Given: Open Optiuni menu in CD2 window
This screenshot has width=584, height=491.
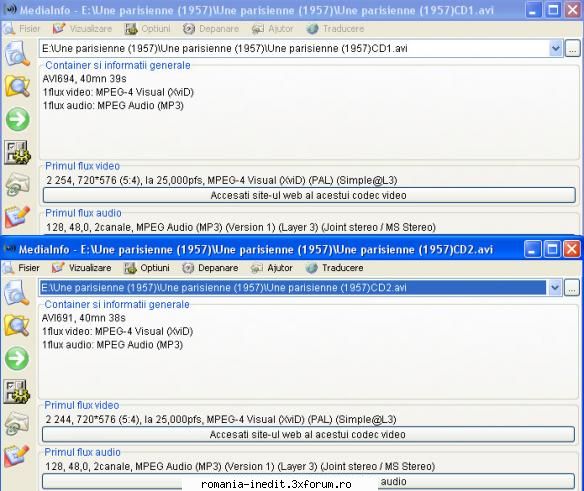Looking at the screenshot, I should (x=146, y=268).
